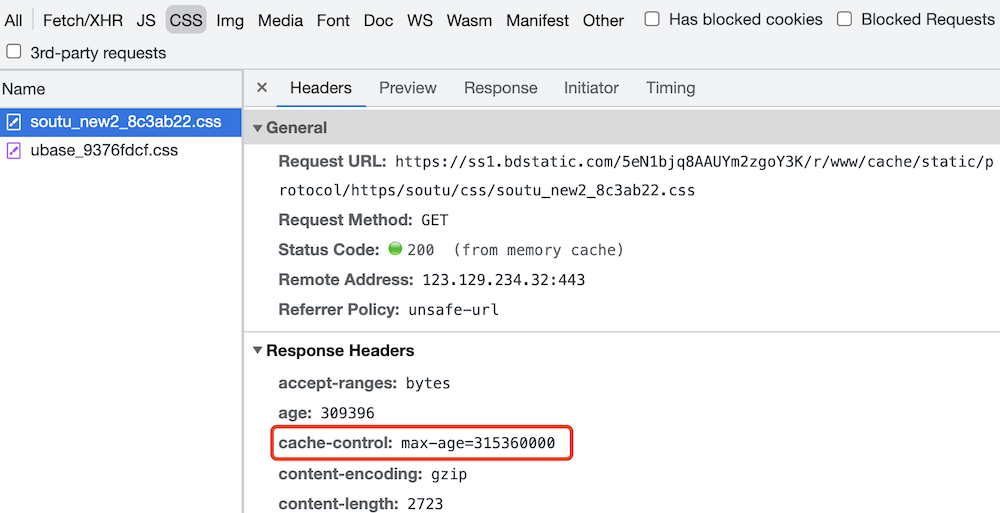This screenshot has height=513, width=1000.
Task: Filter requests by Img type
Action: pyautogui.click(x=230, y=20)
